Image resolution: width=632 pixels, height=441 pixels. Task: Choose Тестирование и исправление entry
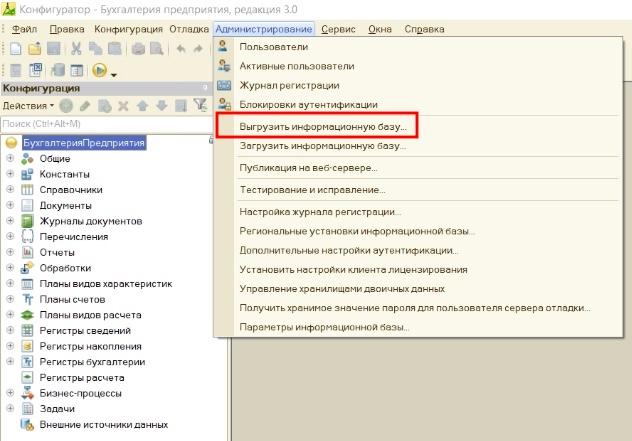312,189
